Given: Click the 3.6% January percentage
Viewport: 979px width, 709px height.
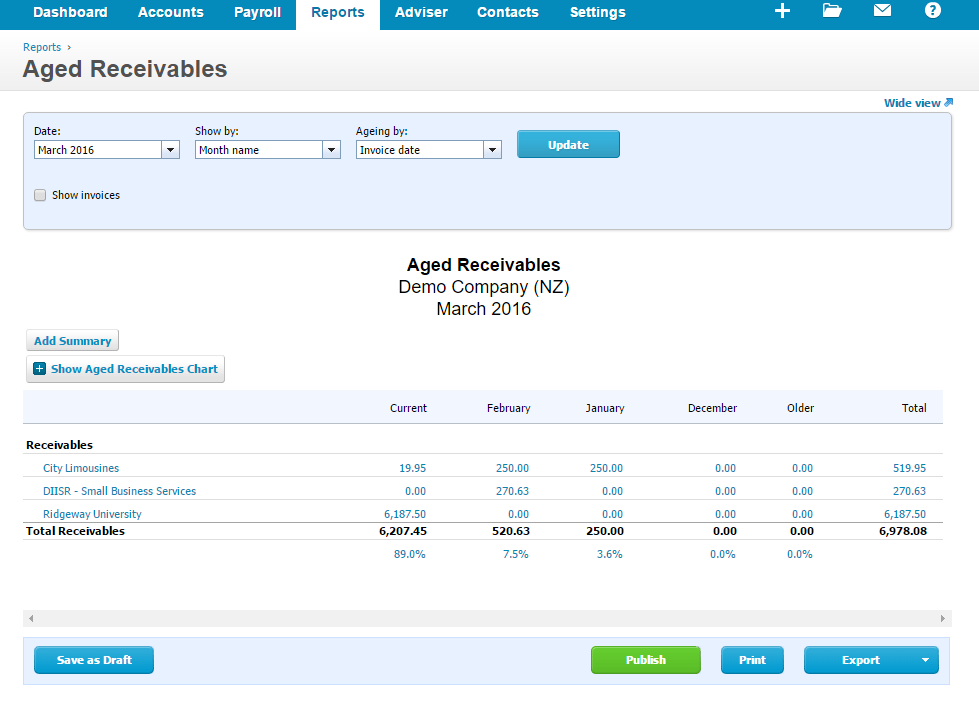Looking at the screenshot, I should (x=610, y=554).
